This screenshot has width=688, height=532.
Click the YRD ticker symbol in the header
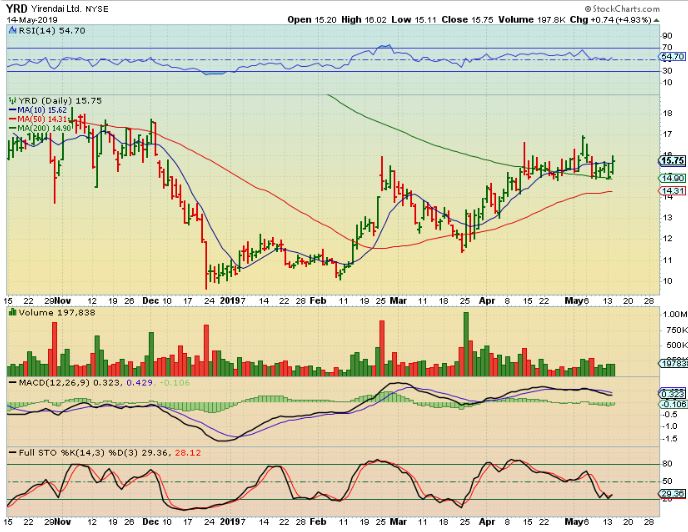pyautogui.click(x=17, y=9)
